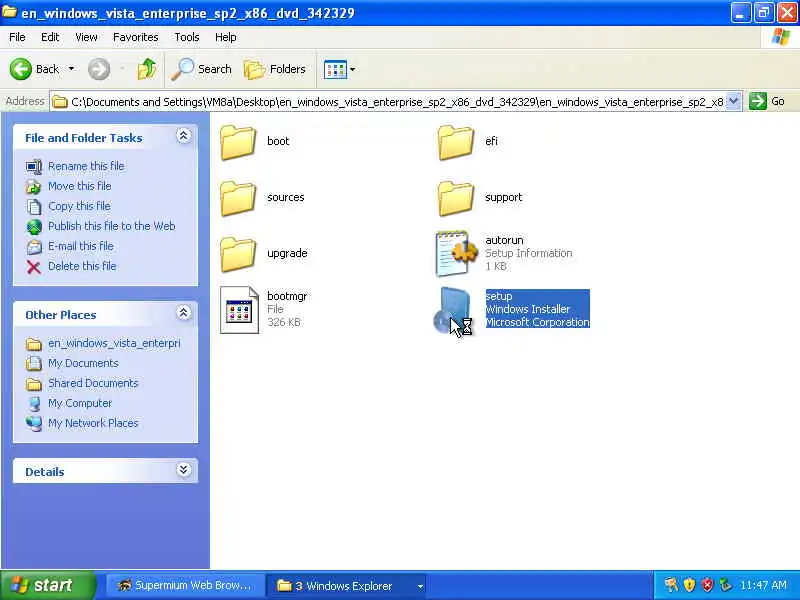Image resolution: width=800 pixels, height=600 pixels.
Task: Click the My Network Places icon
Action: pos(34,423)
